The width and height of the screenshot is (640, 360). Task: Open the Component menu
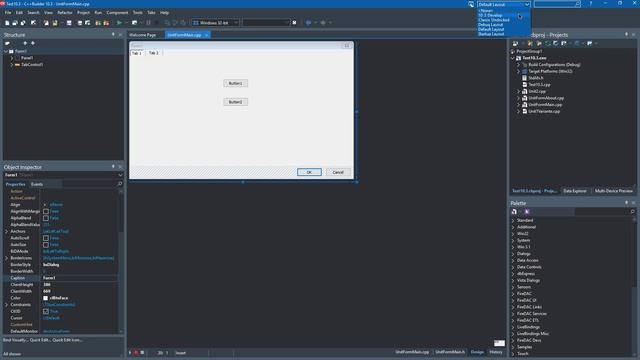point(117,13)
